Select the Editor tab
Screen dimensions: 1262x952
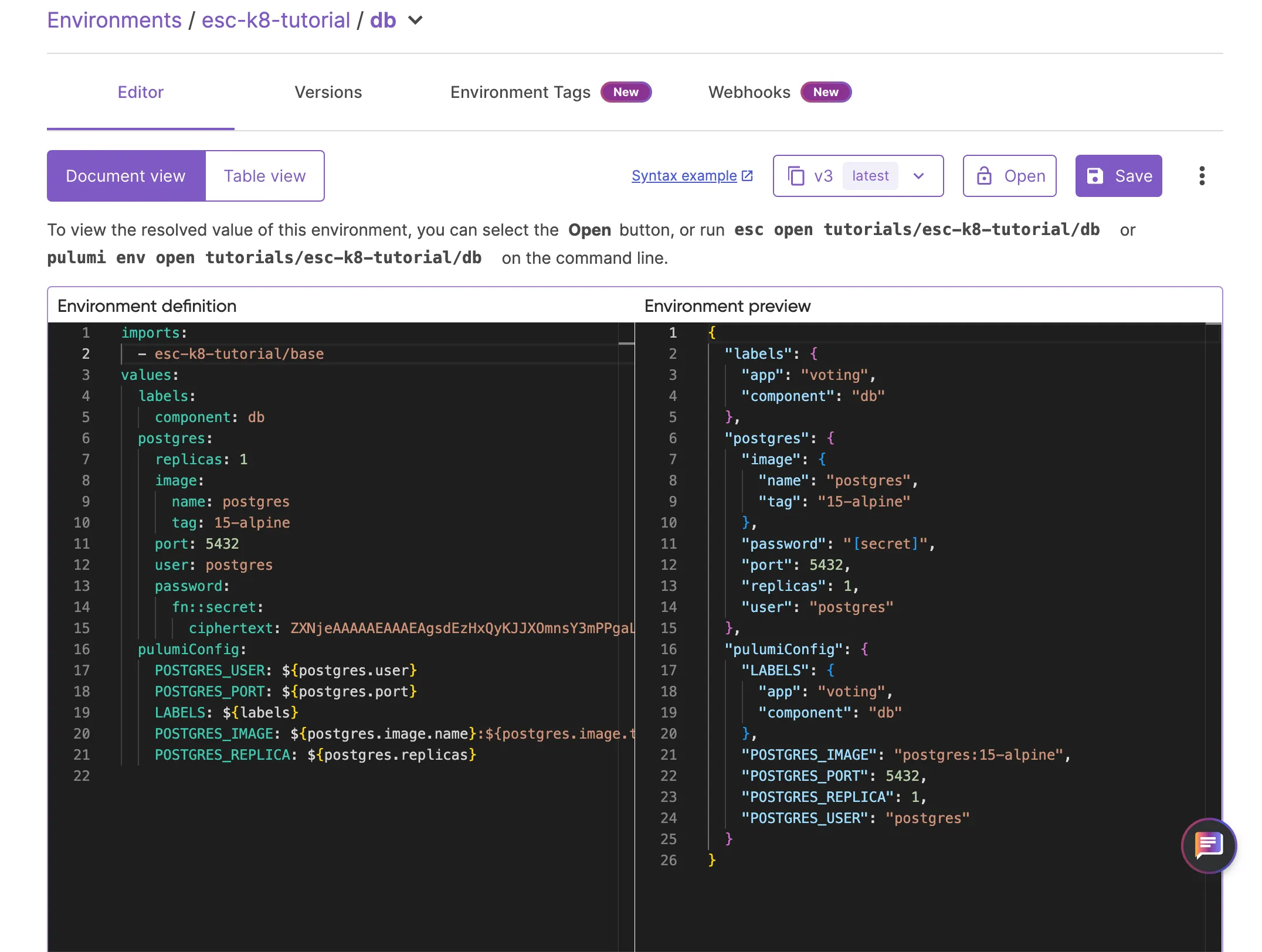coord(140,92)
